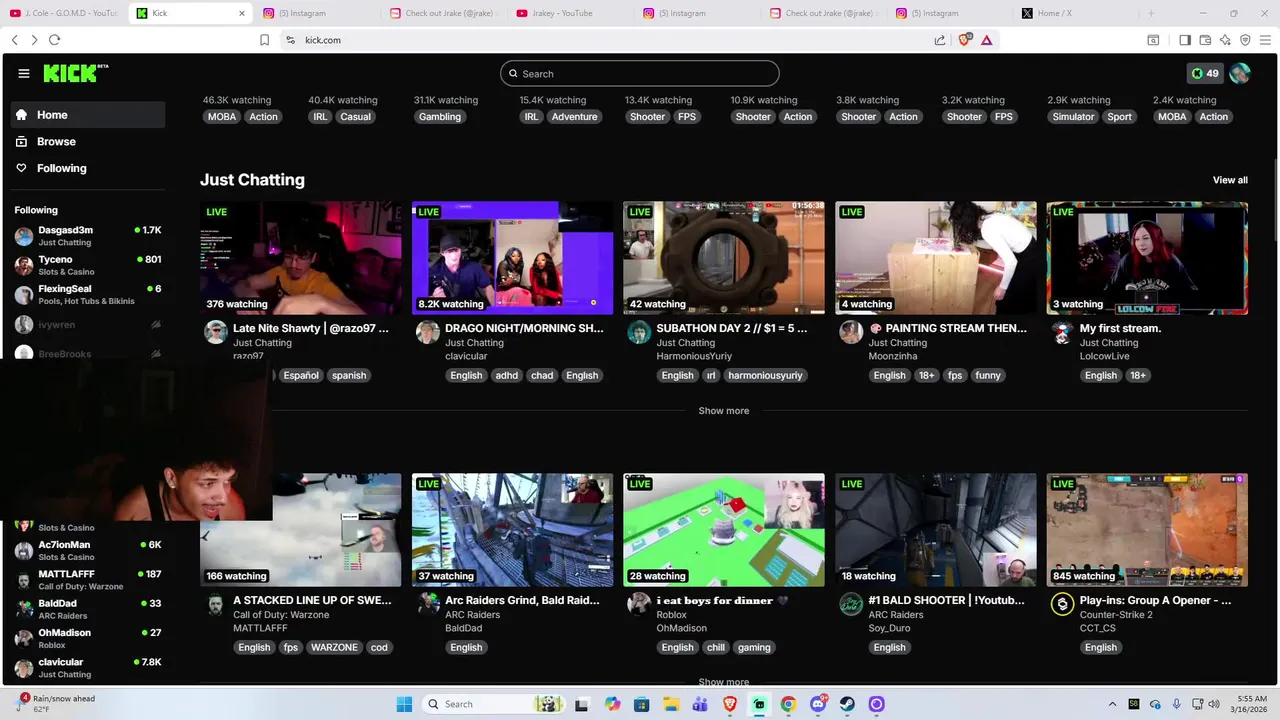Open SUBATHON DAY 2 stream thumbnail
This screenshot has height=720, width=1280.
tap(724, 258)
